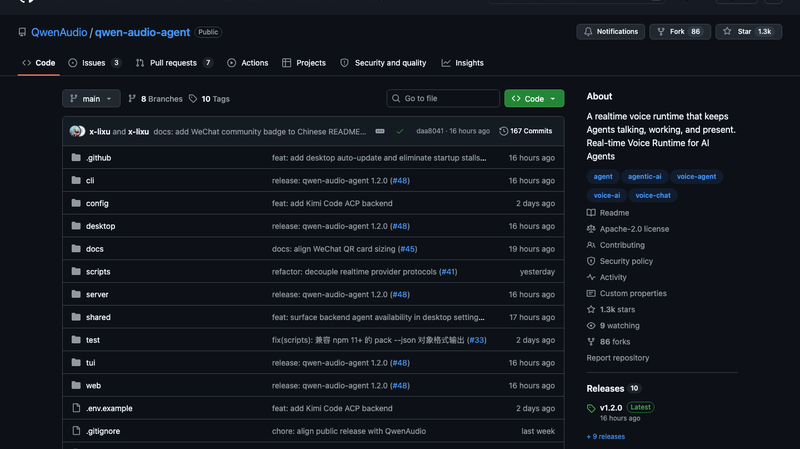Click the shield icon beside Security policy
This screenshot has width=800, height=449.
point(591,261)
